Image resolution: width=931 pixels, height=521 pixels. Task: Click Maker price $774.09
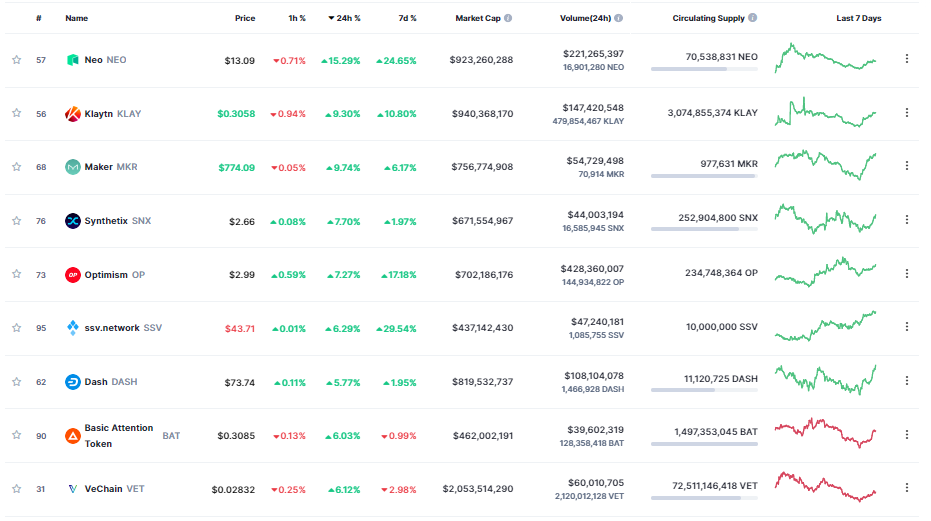coord(236,168)
